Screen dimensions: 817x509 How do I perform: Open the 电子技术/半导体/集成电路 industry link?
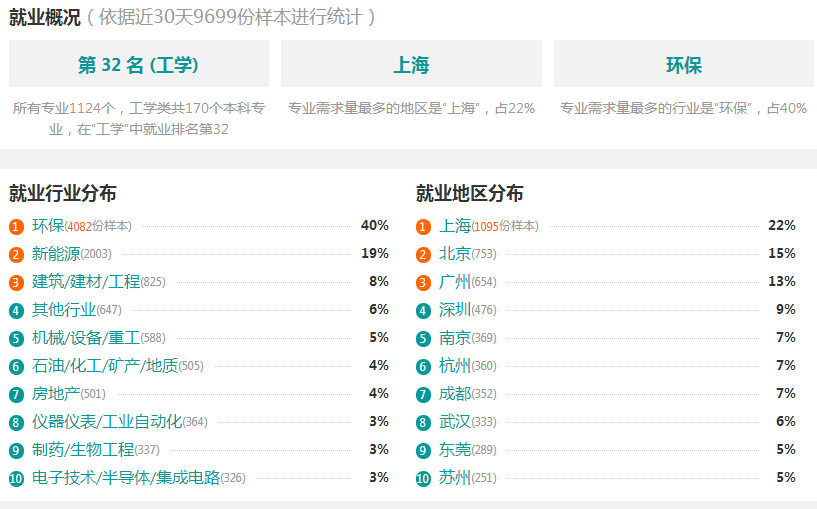[126, 478]
